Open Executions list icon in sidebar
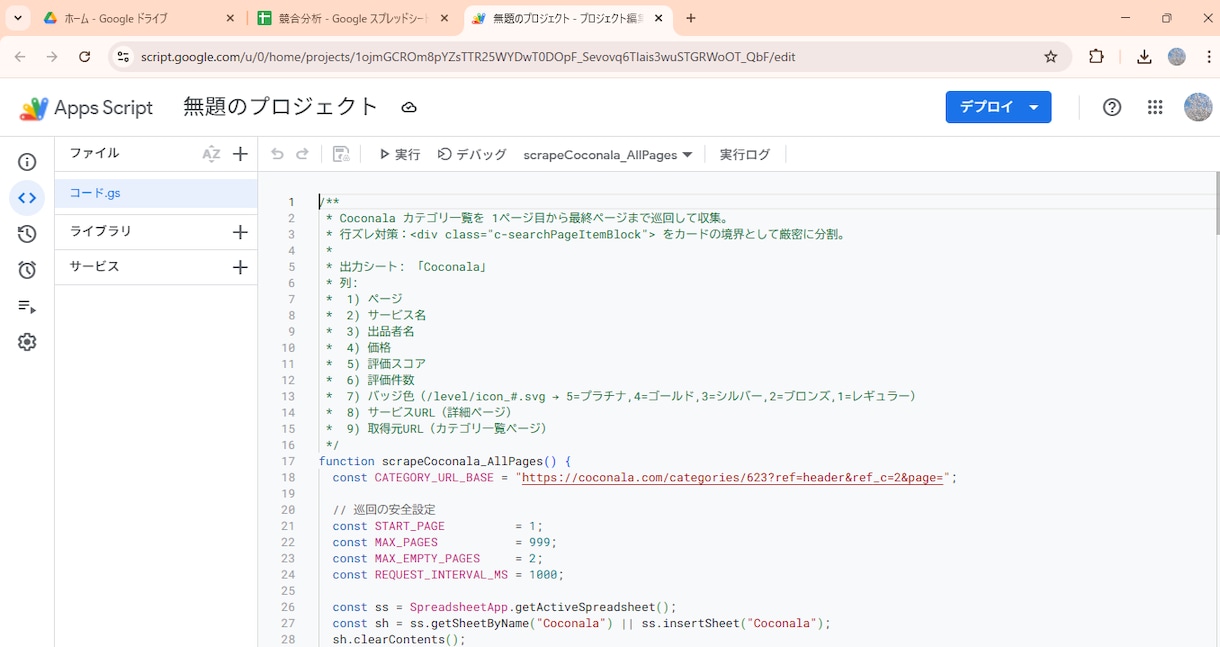Viewport: 1220px width, 647px height. (27, 306)
